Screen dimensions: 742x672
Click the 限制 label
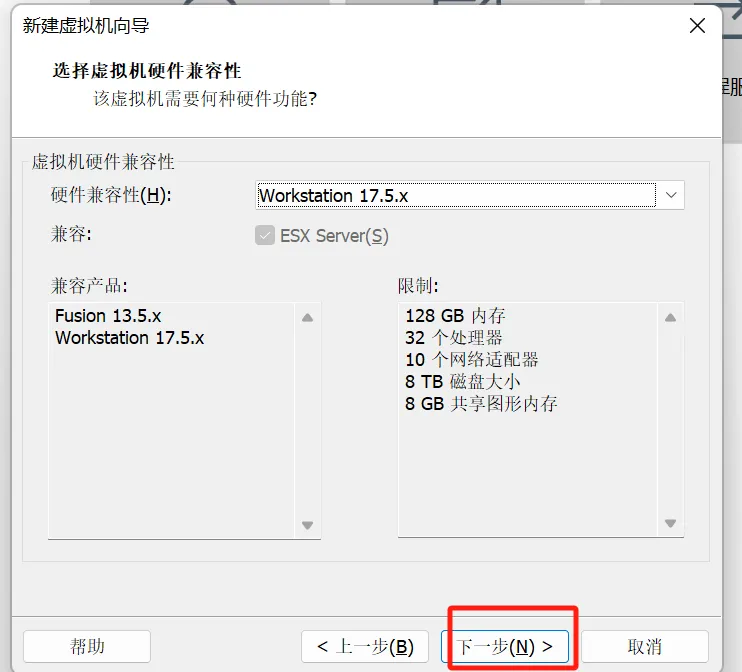pyautogui.click(x=418, y=286)
